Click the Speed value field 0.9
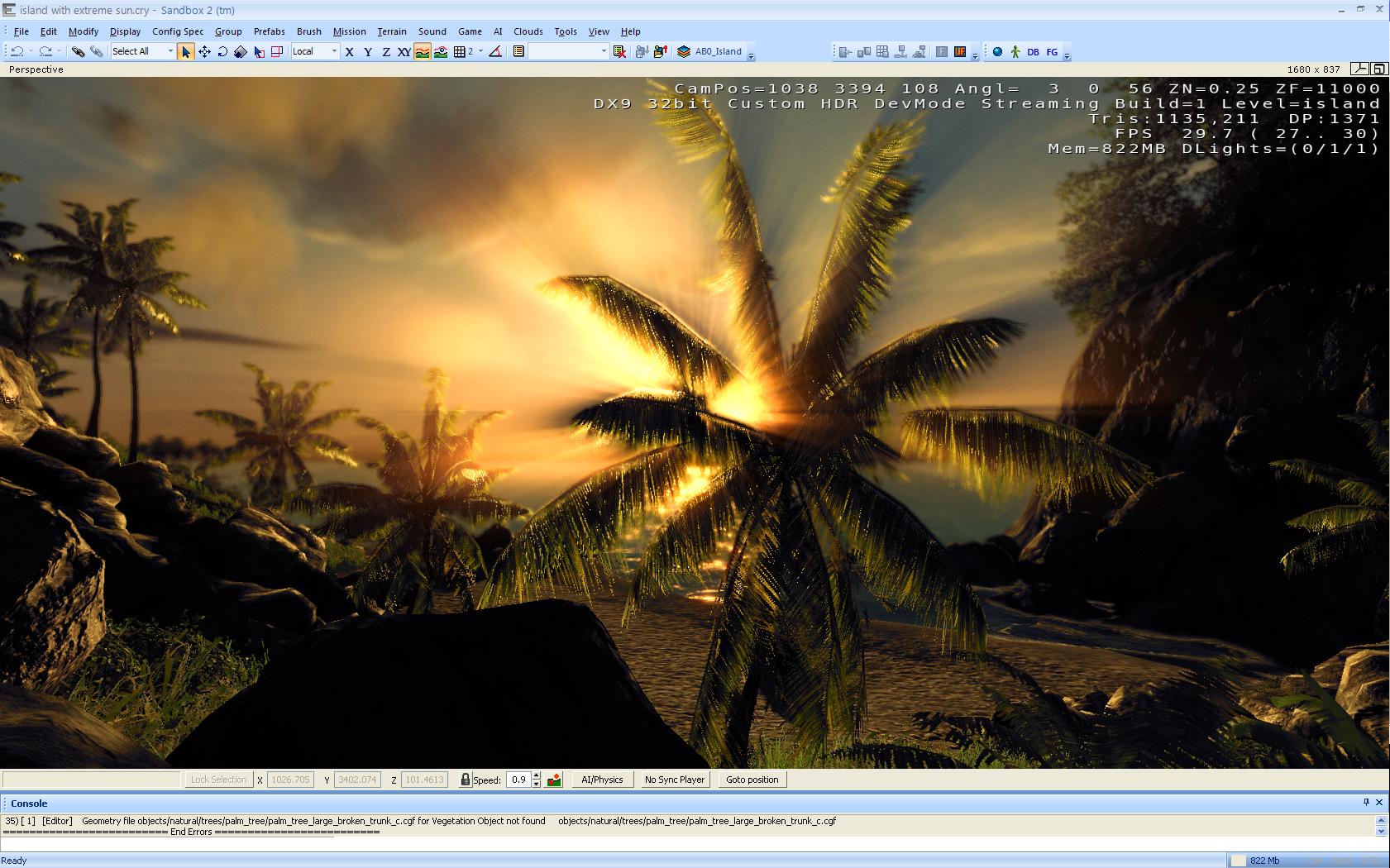Image resolution: width=1390 pixels, height=868 pixels. pyautogui.click(x=518, y=780)
